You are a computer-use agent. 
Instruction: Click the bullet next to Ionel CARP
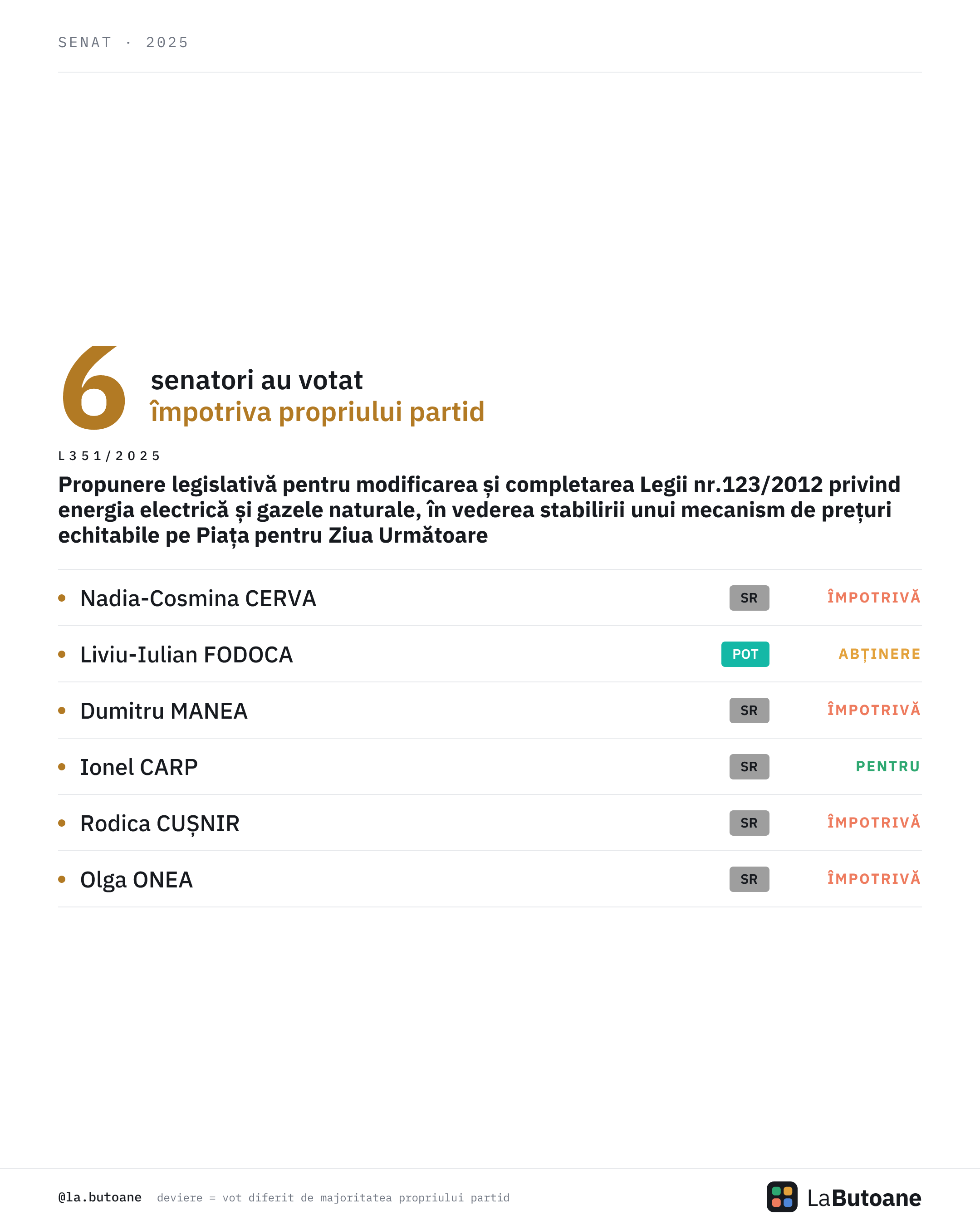tap(62, 766)
